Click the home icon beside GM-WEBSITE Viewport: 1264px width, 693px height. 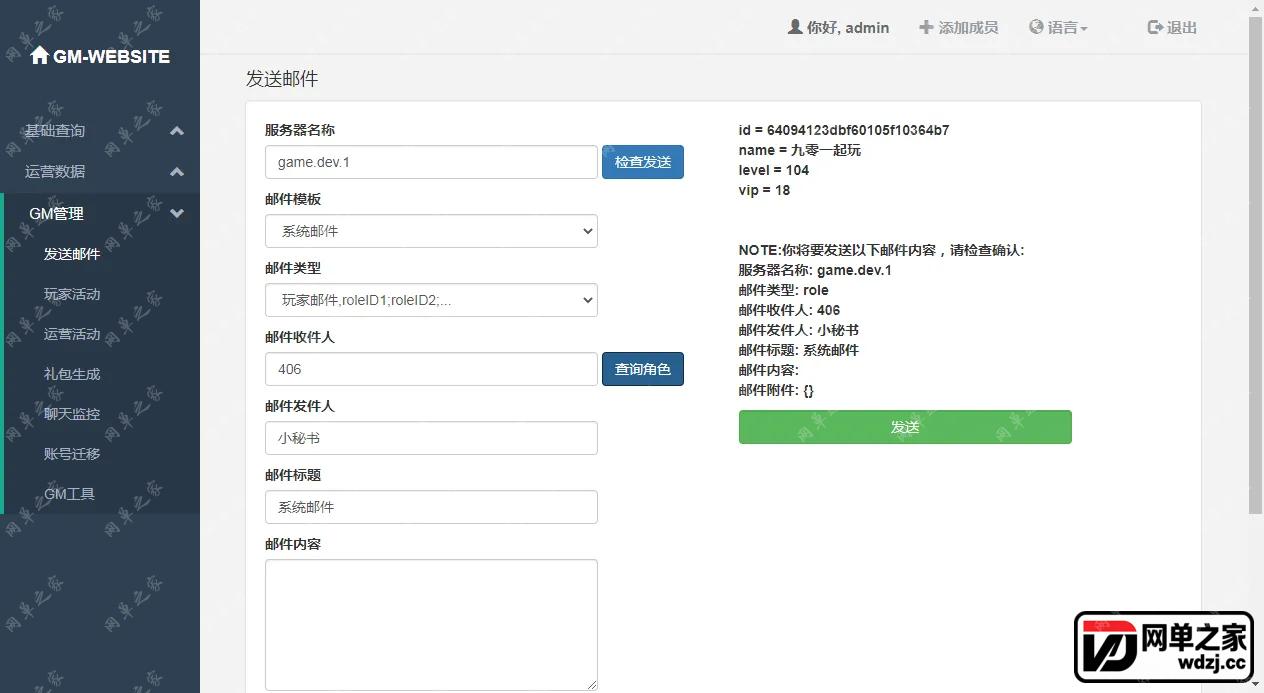[x=39, y=56]
